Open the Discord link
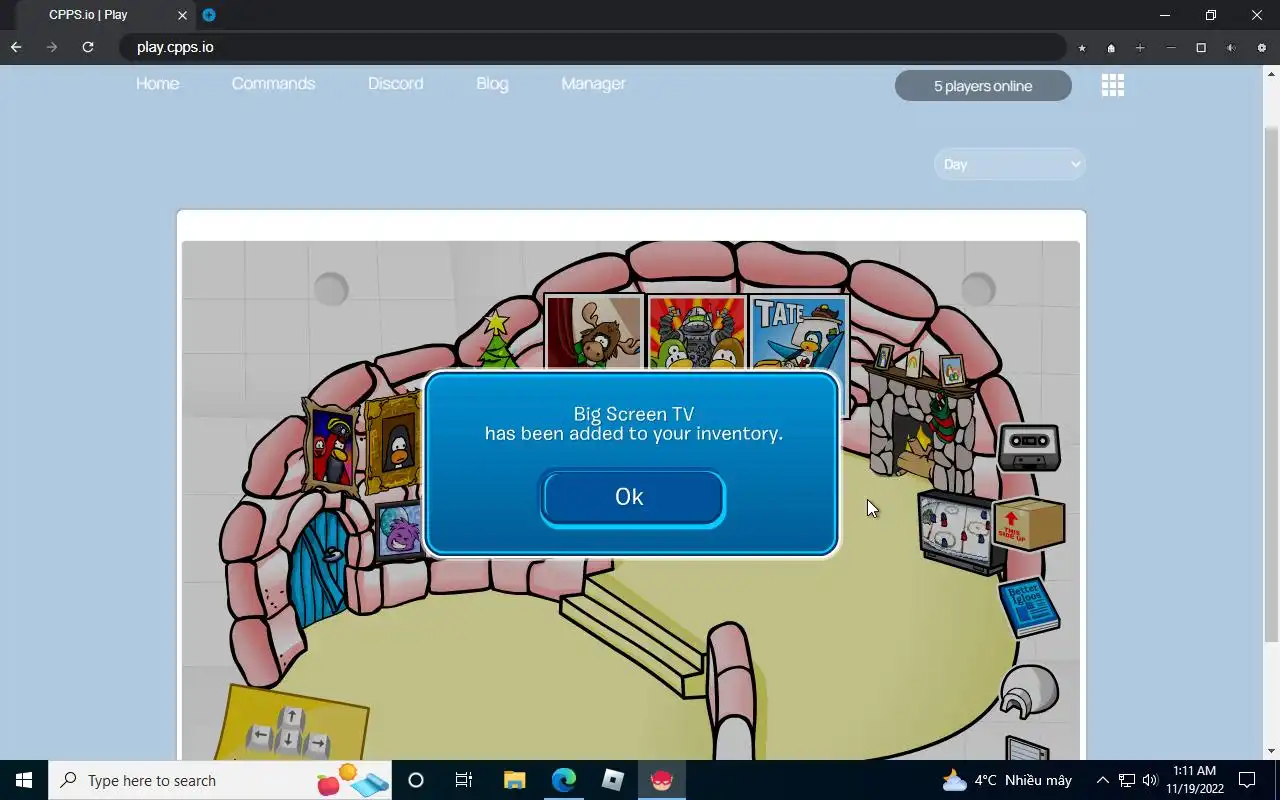 [x=395, y=84]
